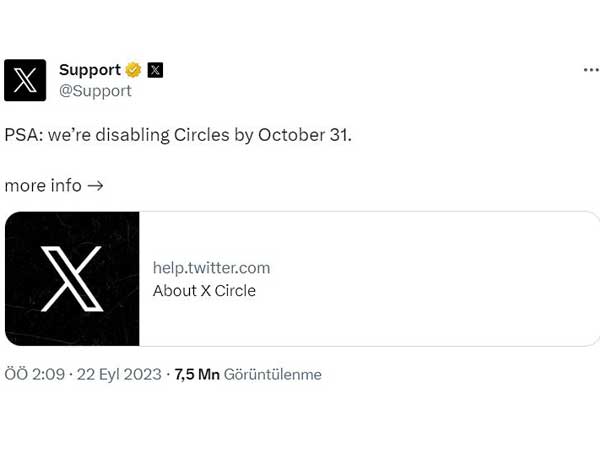Click the Support account's X logo avatar
This screenshot has width=600, height=450.
click(x=25, y=80)
